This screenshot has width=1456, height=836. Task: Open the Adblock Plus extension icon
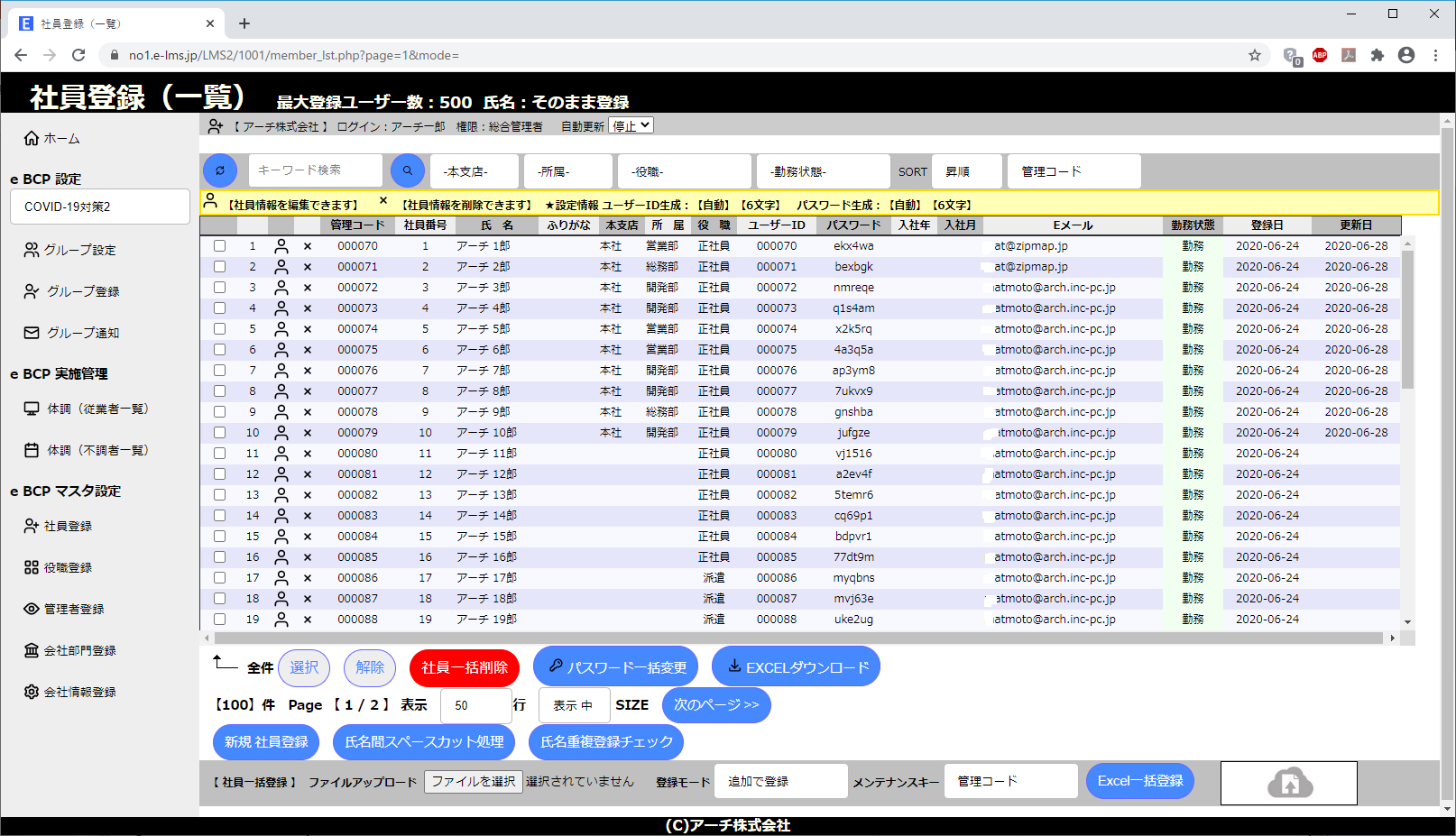click(1320, 55)
